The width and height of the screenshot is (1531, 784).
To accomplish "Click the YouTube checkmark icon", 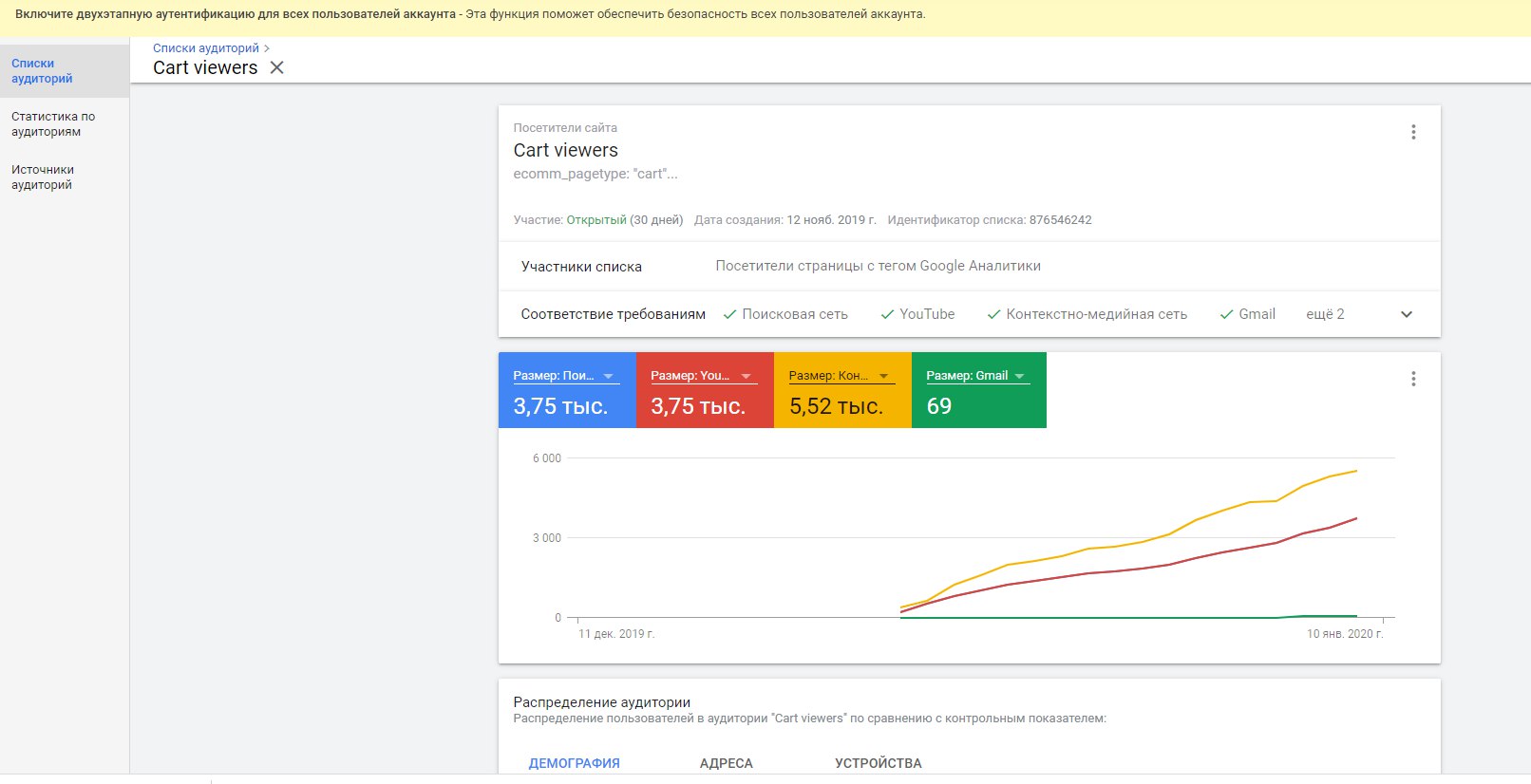I will click(887, 314).
